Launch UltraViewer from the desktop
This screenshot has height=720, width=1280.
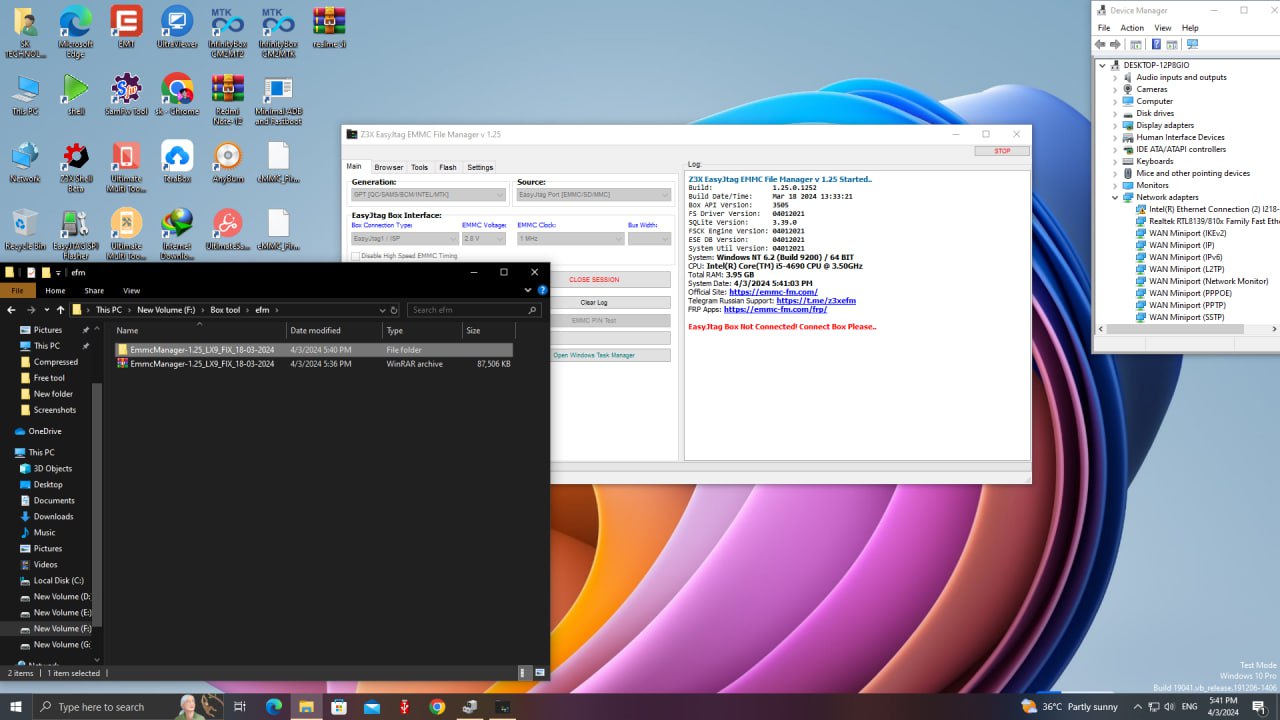177,27
